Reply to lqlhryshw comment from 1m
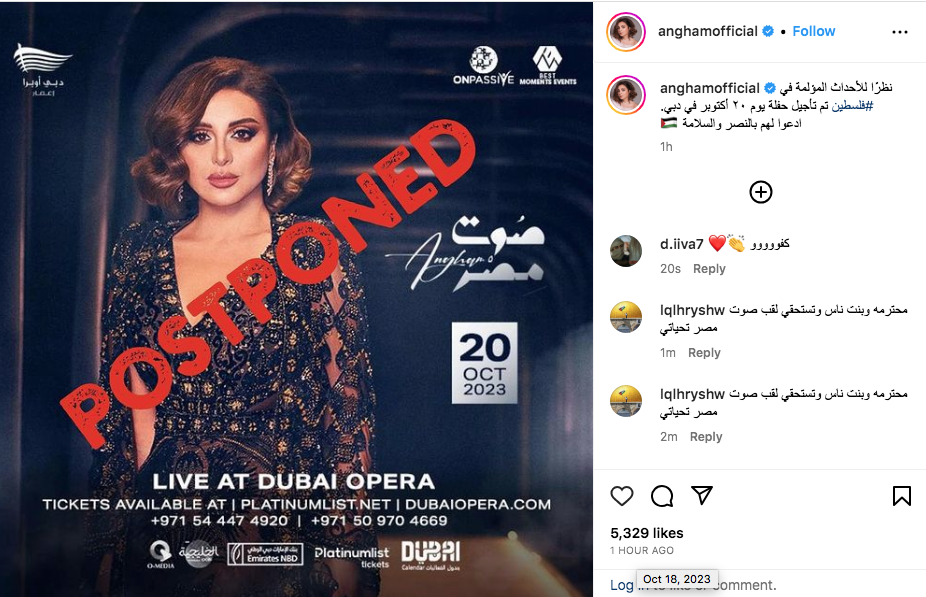 point(704,353)
